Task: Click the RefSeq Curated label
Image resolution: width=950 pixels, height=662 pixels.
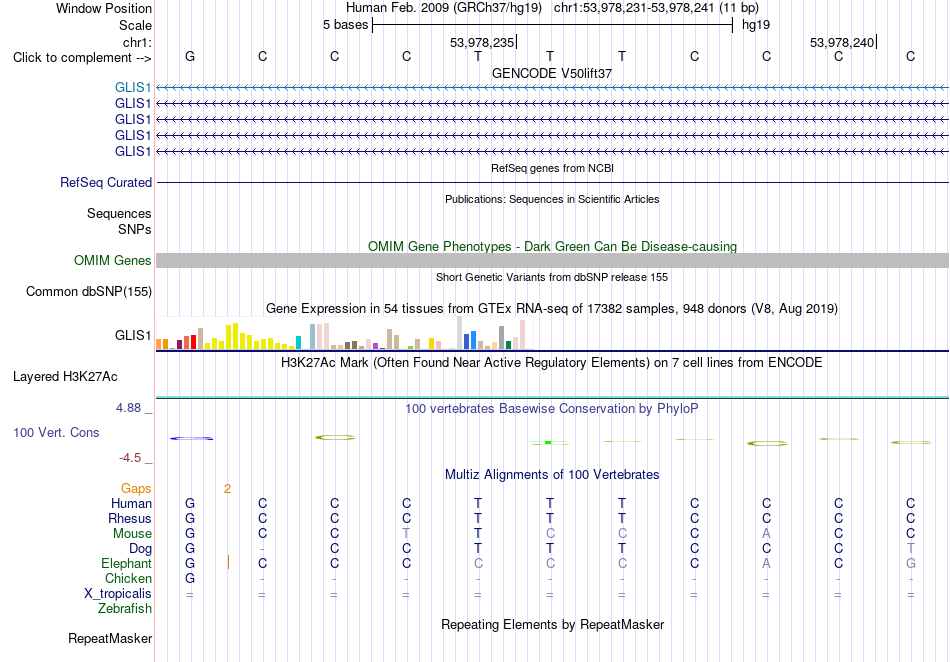Action: pos(106,182)
